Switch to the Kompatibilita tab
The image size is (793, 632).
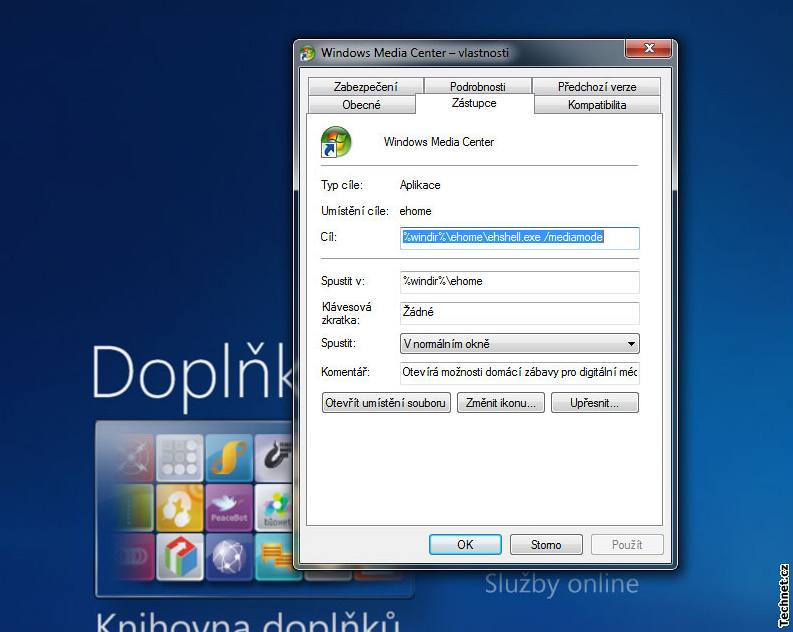596,105
